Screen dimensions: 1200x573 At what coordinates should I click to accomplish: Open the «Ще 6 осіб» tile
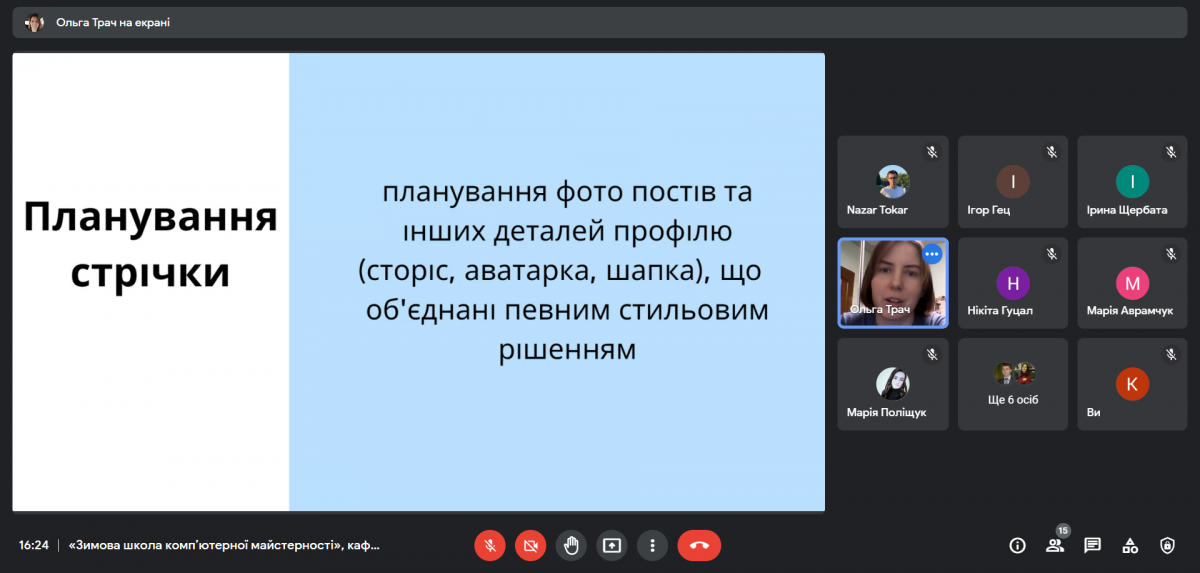pyautogui.click(x=1013, y=384)
